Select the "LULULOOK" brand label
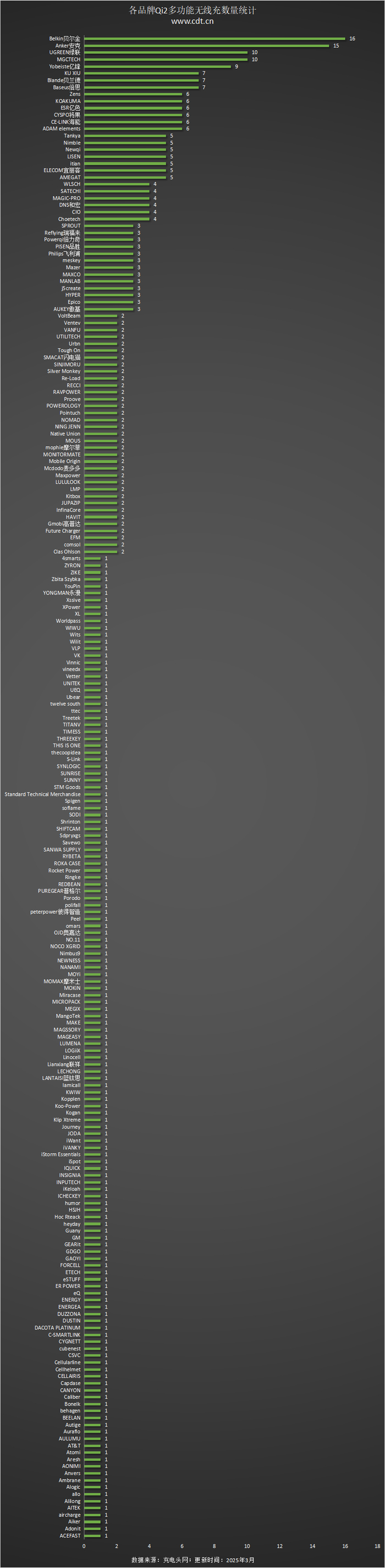The image size is (385, 1568). 68,482
